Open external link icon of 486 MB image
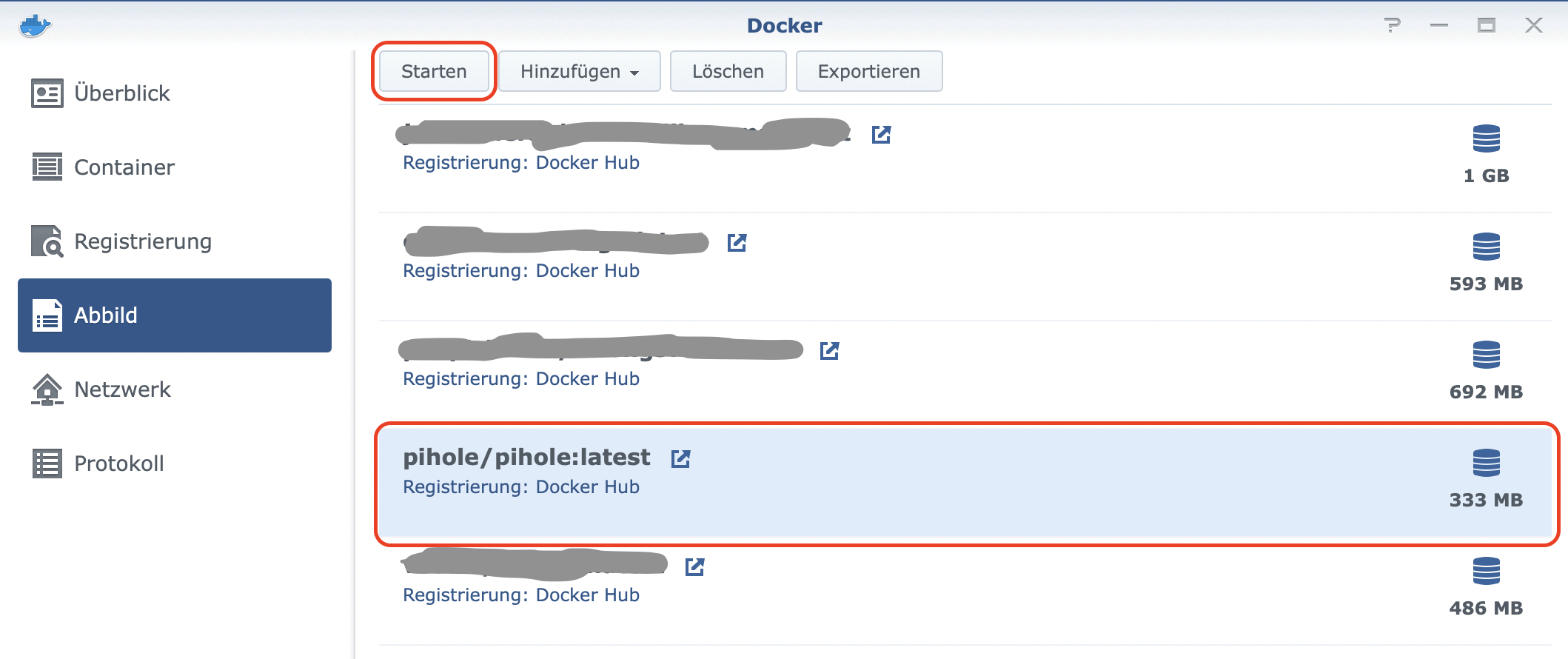Image resolution: width=1568 pixels, height=659 pixels. tap(694, 567)
